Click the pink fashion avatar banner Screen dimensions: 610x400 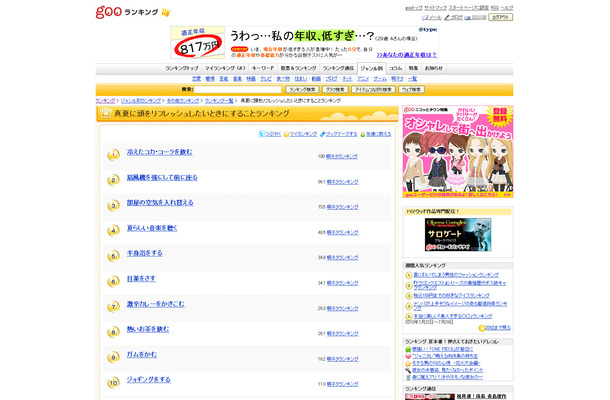[458, 151]
